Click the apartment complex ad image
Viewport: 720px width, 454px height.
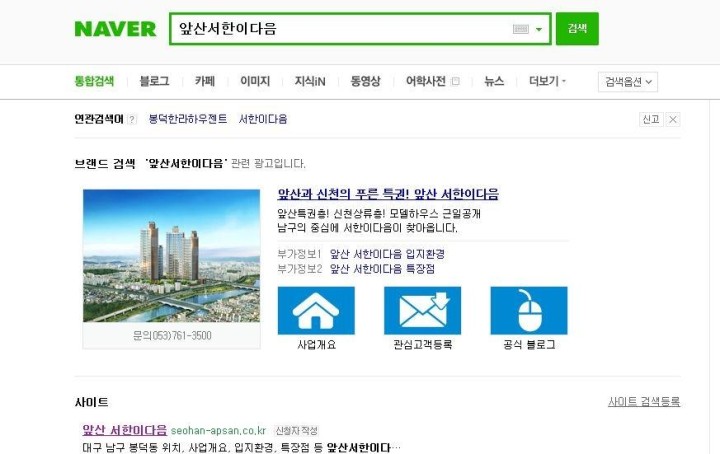coord(171,255)
